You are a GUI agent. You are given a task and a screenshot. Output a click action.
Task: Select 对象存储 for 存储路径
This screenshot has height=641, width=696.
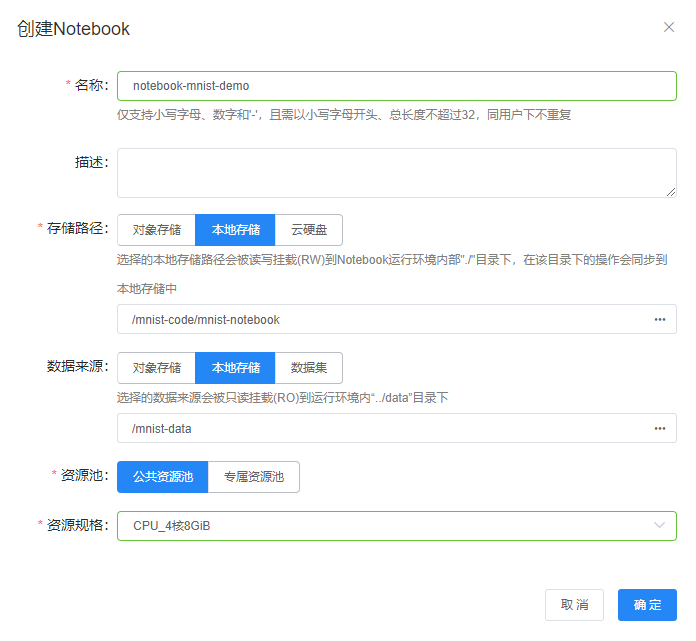(x=156, y=230)
